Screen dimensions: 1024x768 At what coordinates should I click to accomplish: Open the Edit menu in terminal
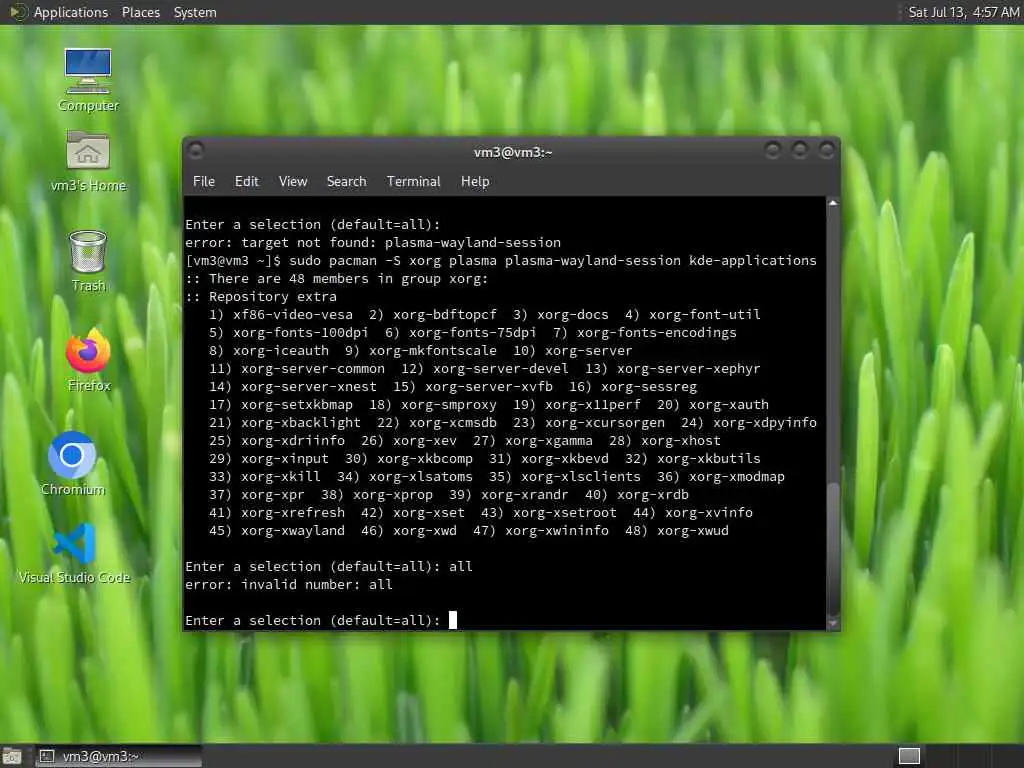tap(246, 182)
